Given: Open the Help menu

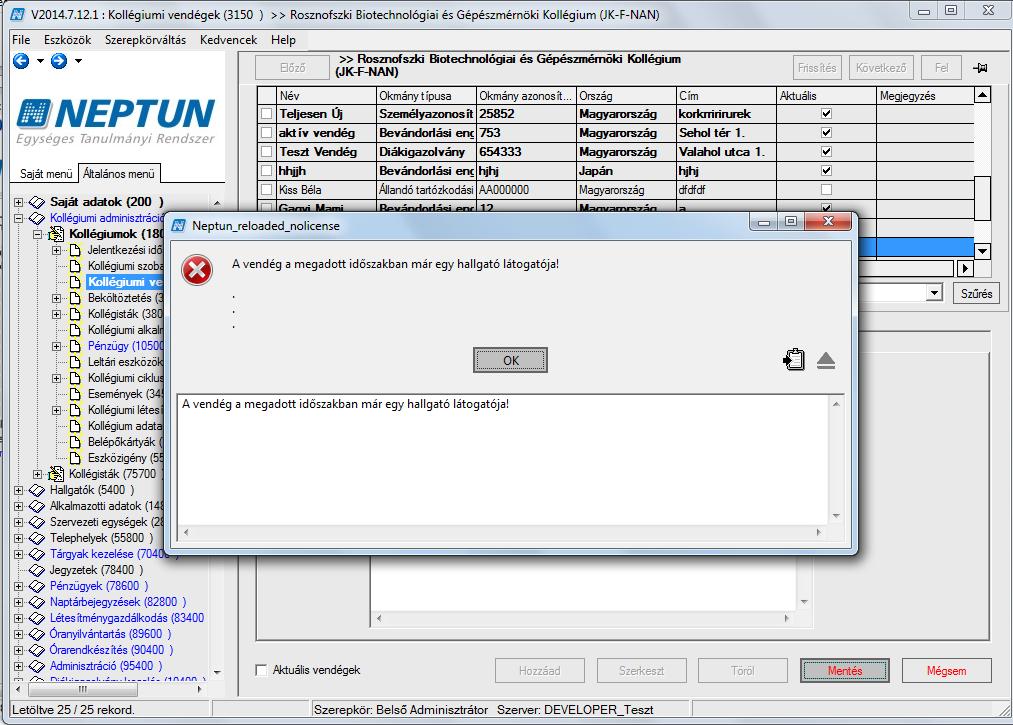Looking at the screenshot, I should point(283,39).
